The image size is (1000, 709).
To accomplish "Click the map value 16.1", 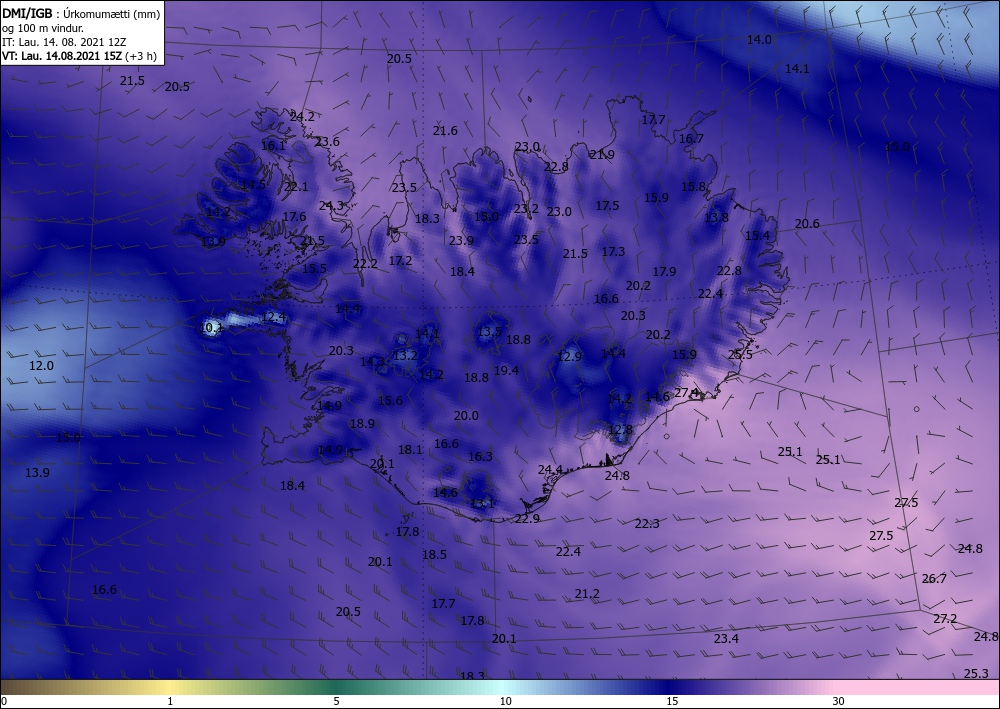I will pyautogui.click(x=273, y=145).
